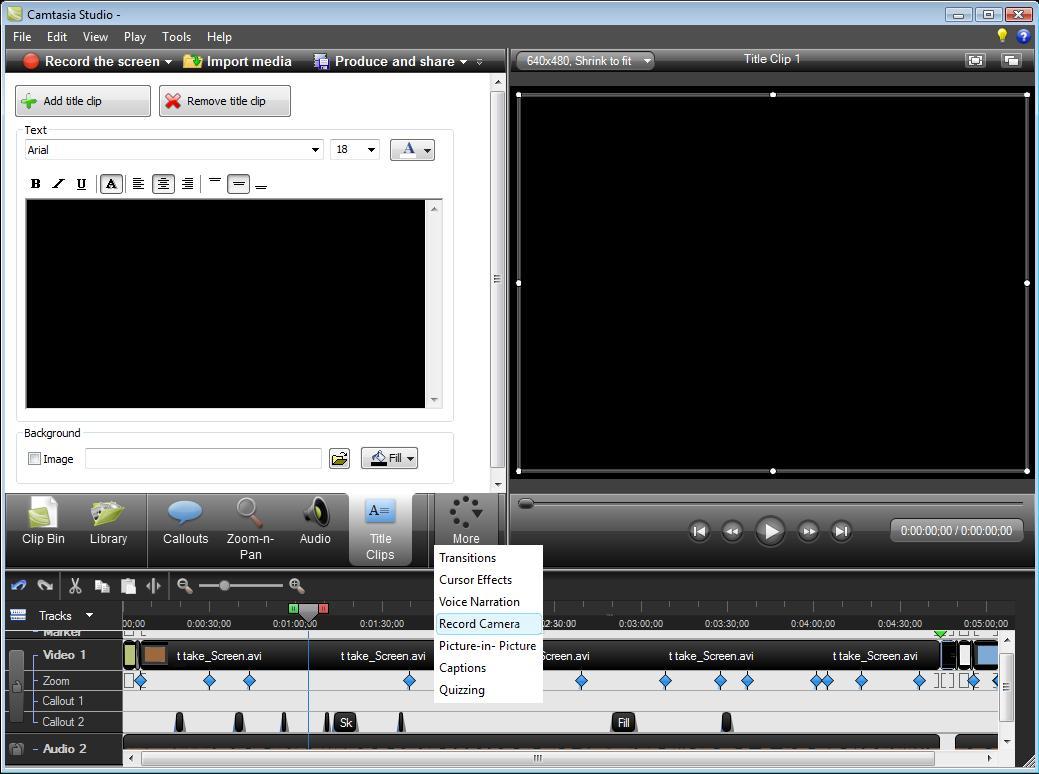Open the font size dropdown
This screenshot has width=1039, height=774.
pyautogui.click(x=355, y=149)
